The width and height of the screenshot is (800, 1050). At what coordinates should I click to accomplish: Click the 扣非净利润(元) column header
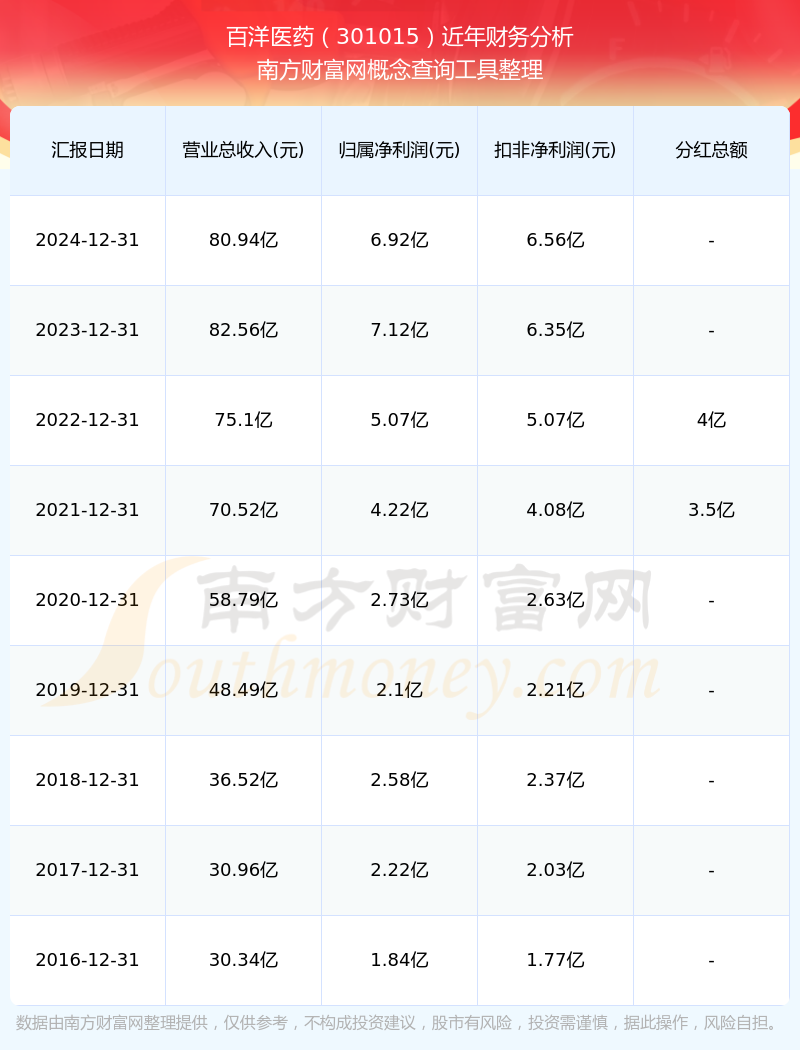pyautogui.click(x=556, y=150)
